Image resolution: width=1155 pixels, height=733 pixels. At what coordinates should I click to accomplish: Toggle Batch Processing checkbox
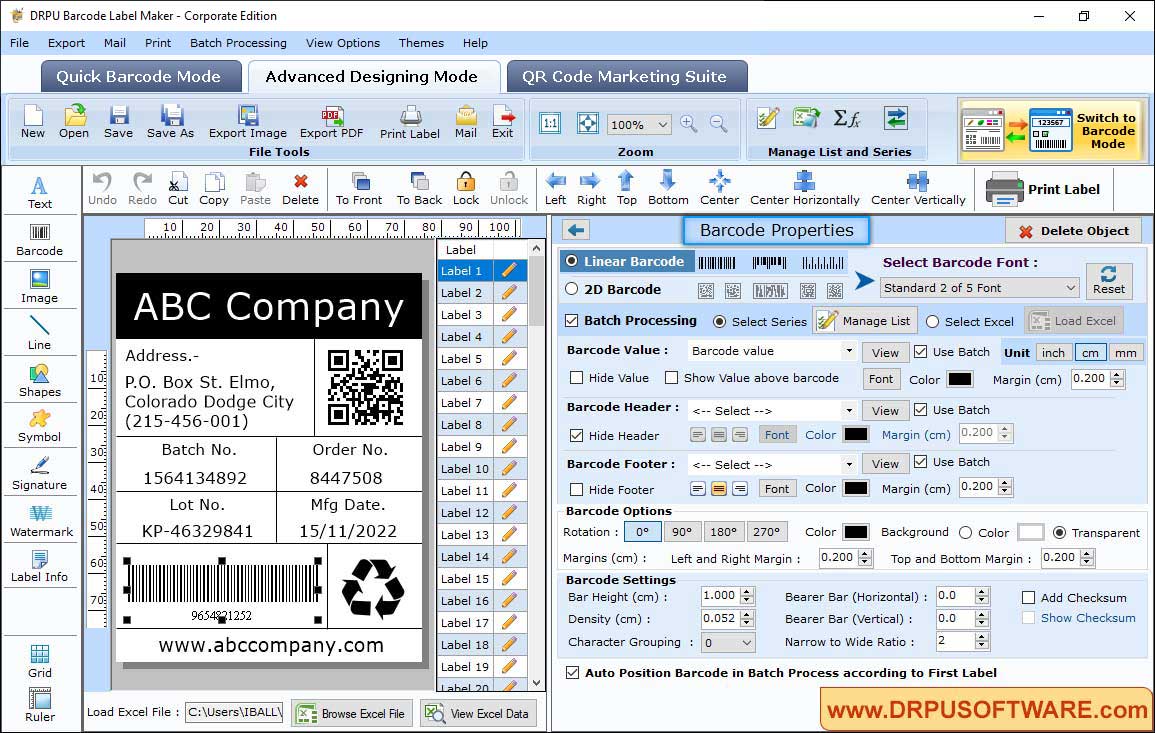(572, 320)
